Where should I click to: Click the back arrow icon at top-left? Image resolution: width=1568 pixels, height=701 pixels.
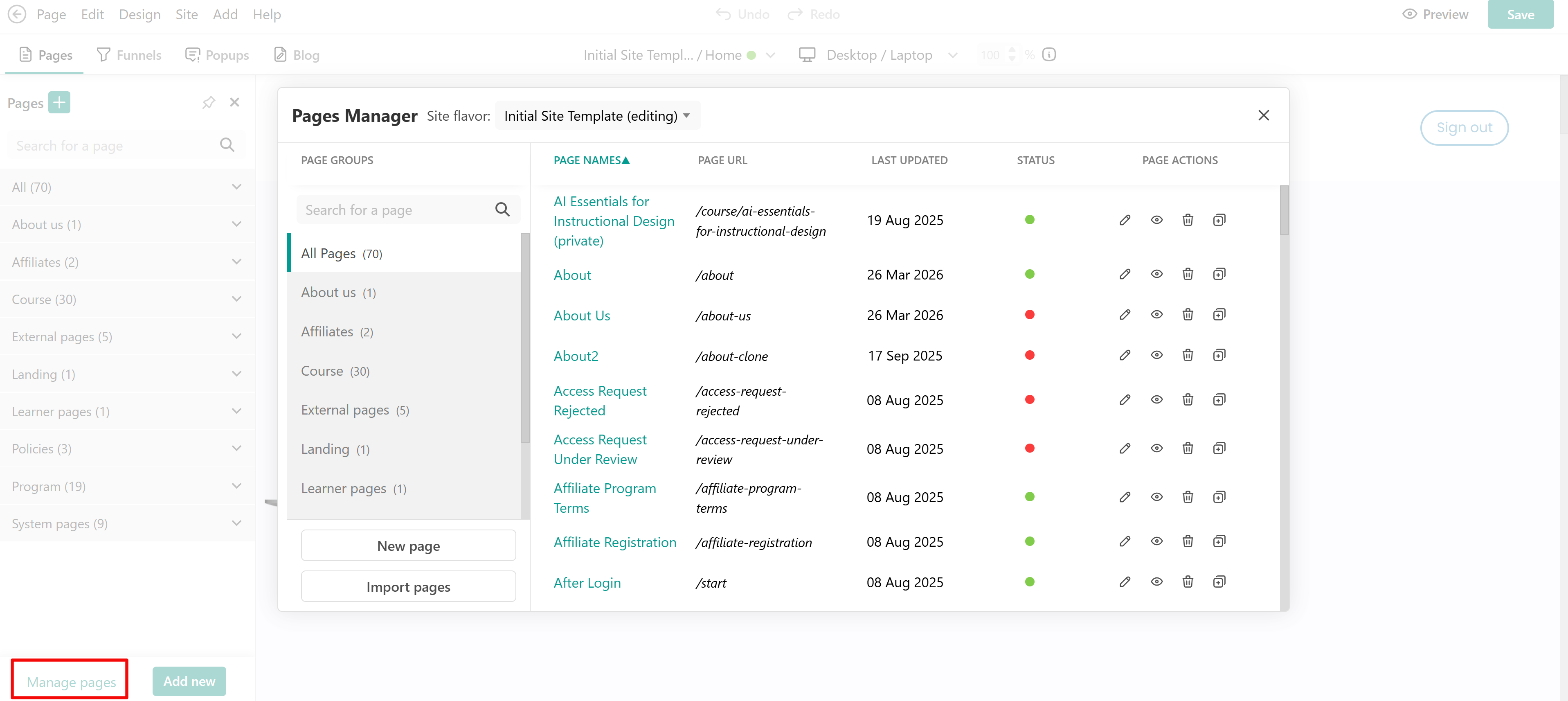(x=16, y=14)
